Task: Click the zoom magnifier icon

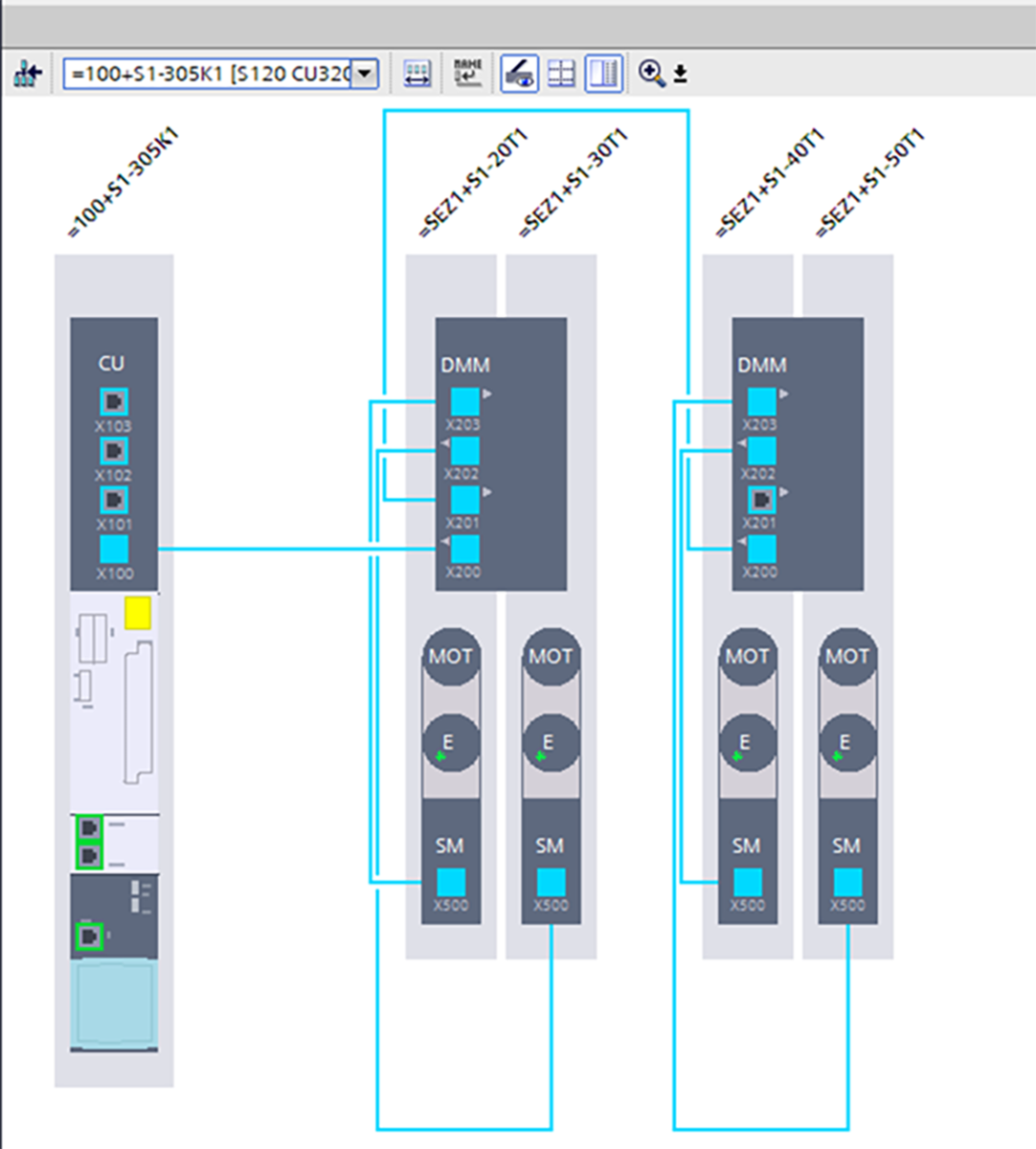Action: 651,73
